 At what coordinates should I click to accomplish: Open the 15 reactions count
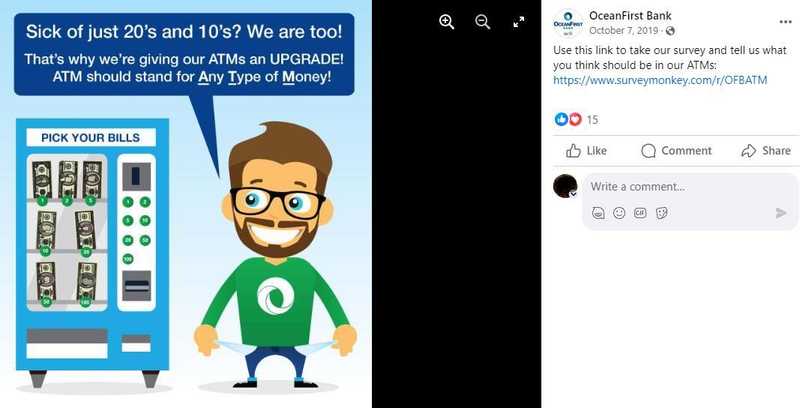point(592,120)
